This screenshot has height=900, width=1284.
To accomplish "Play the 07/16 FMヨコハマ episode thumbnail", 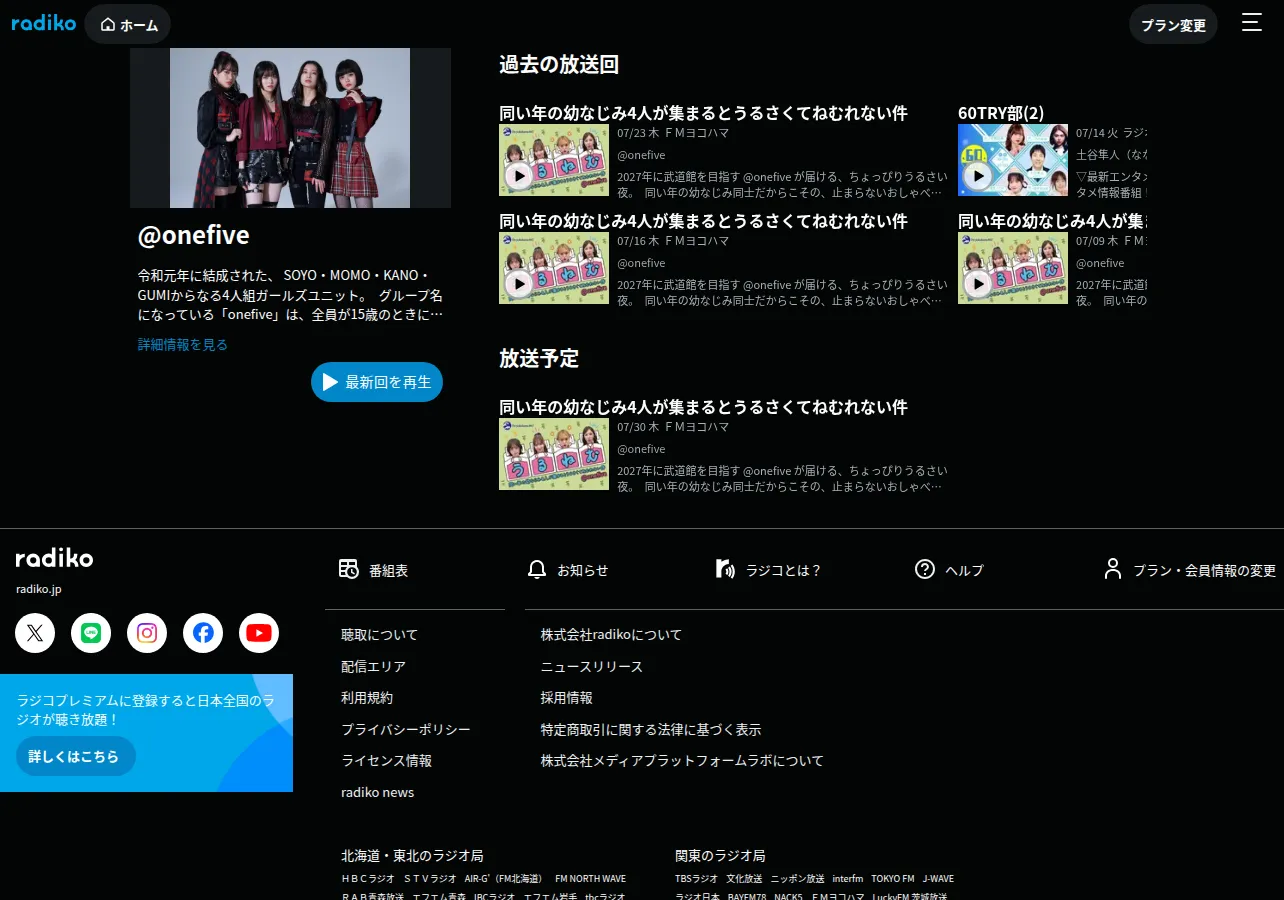I will click(x=554, y=268).
